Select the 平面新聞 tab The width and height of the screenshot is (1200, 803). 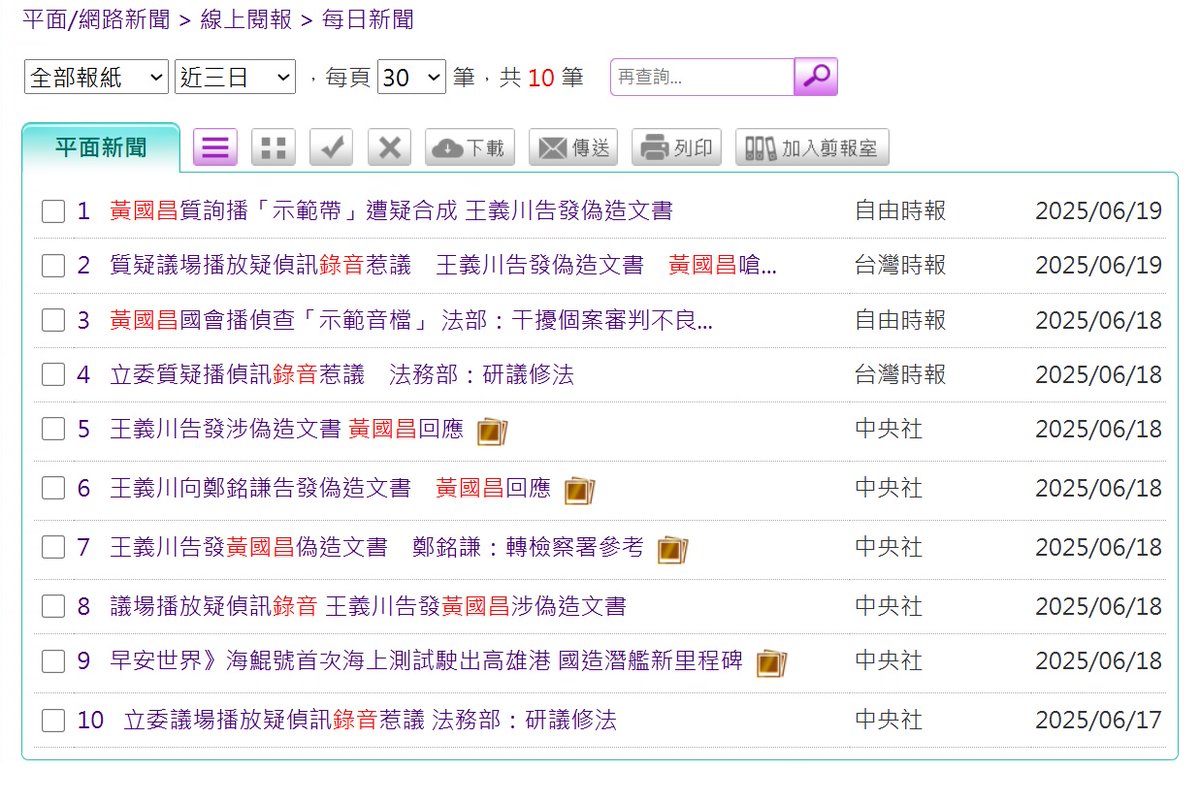pyautogui.click(x=101, y=148)
